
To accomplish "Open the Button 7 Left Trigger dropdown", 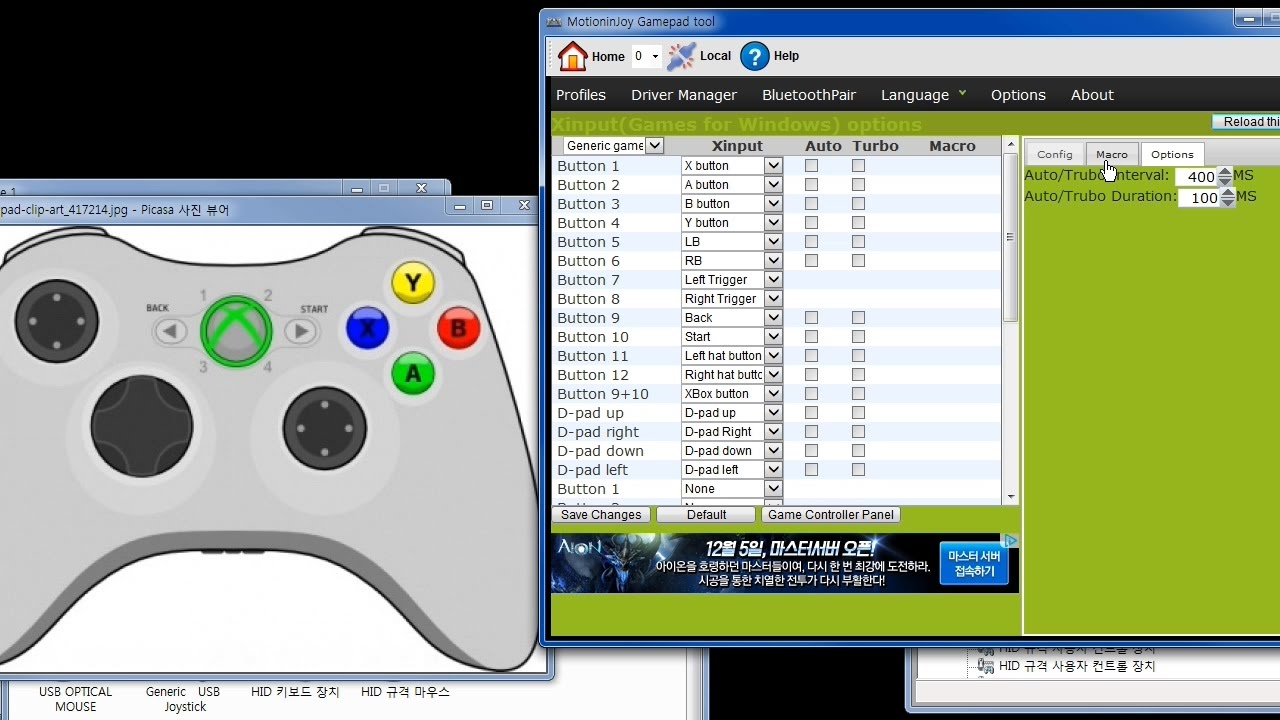I will coord(773,280).
